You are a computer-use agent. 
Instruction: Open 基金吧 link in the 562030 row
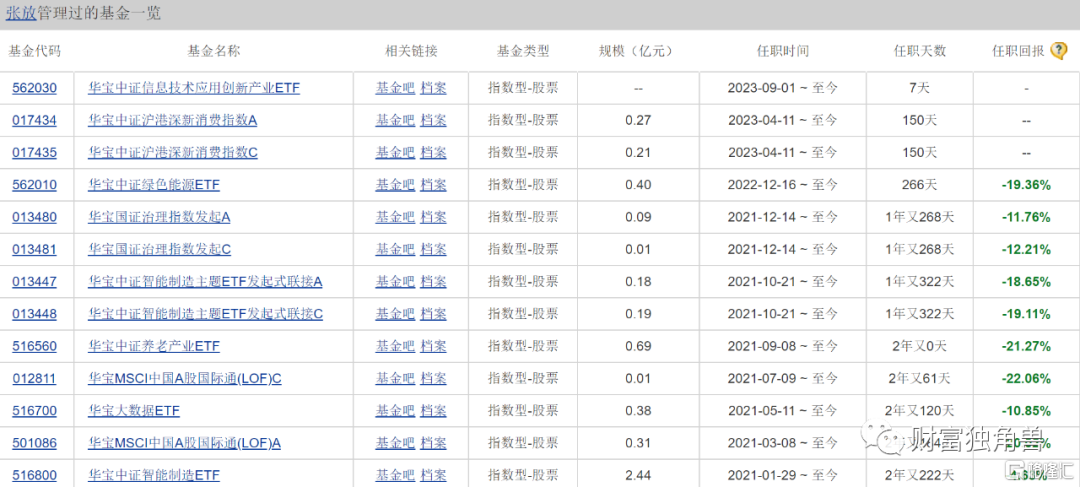pos(395,88)
